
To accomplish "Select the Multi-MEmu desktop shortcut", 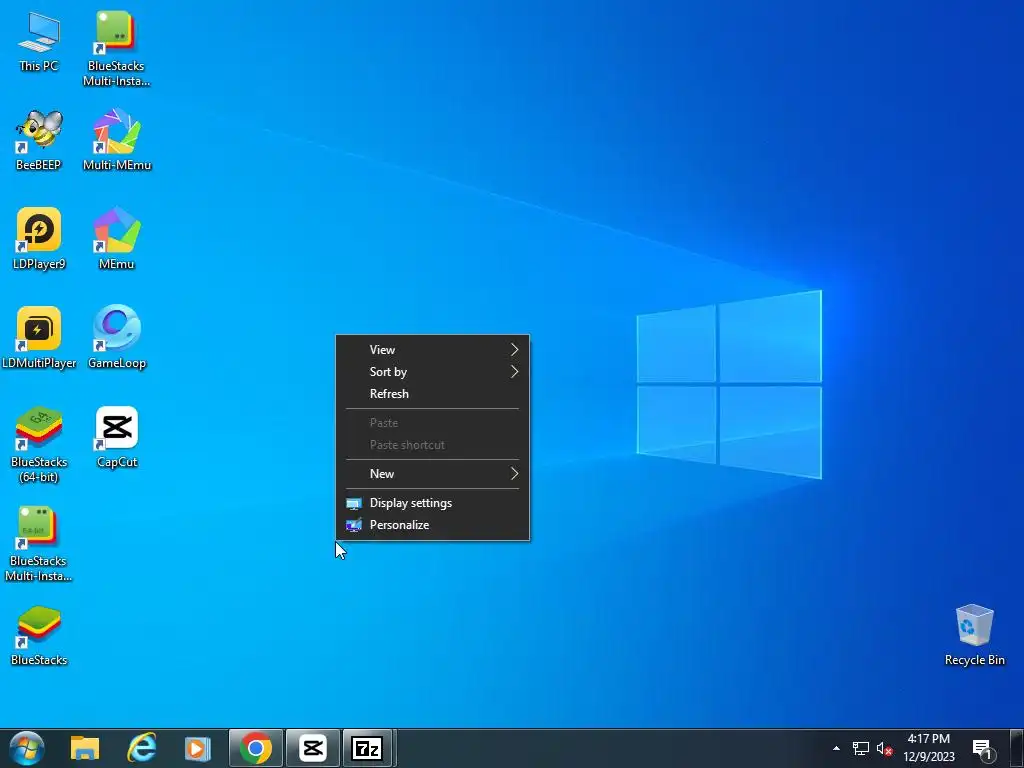I will [x=117, y=140].
